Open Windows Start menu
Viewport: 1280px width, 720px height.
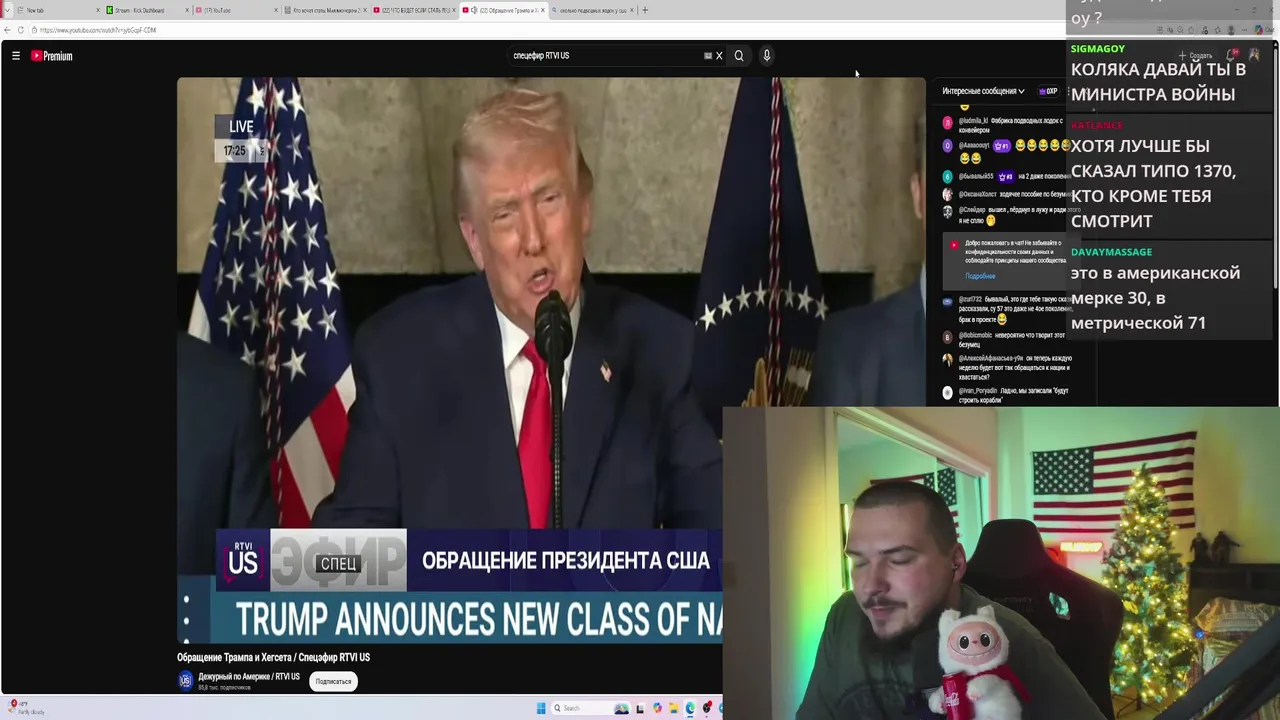tap(541, 708)
